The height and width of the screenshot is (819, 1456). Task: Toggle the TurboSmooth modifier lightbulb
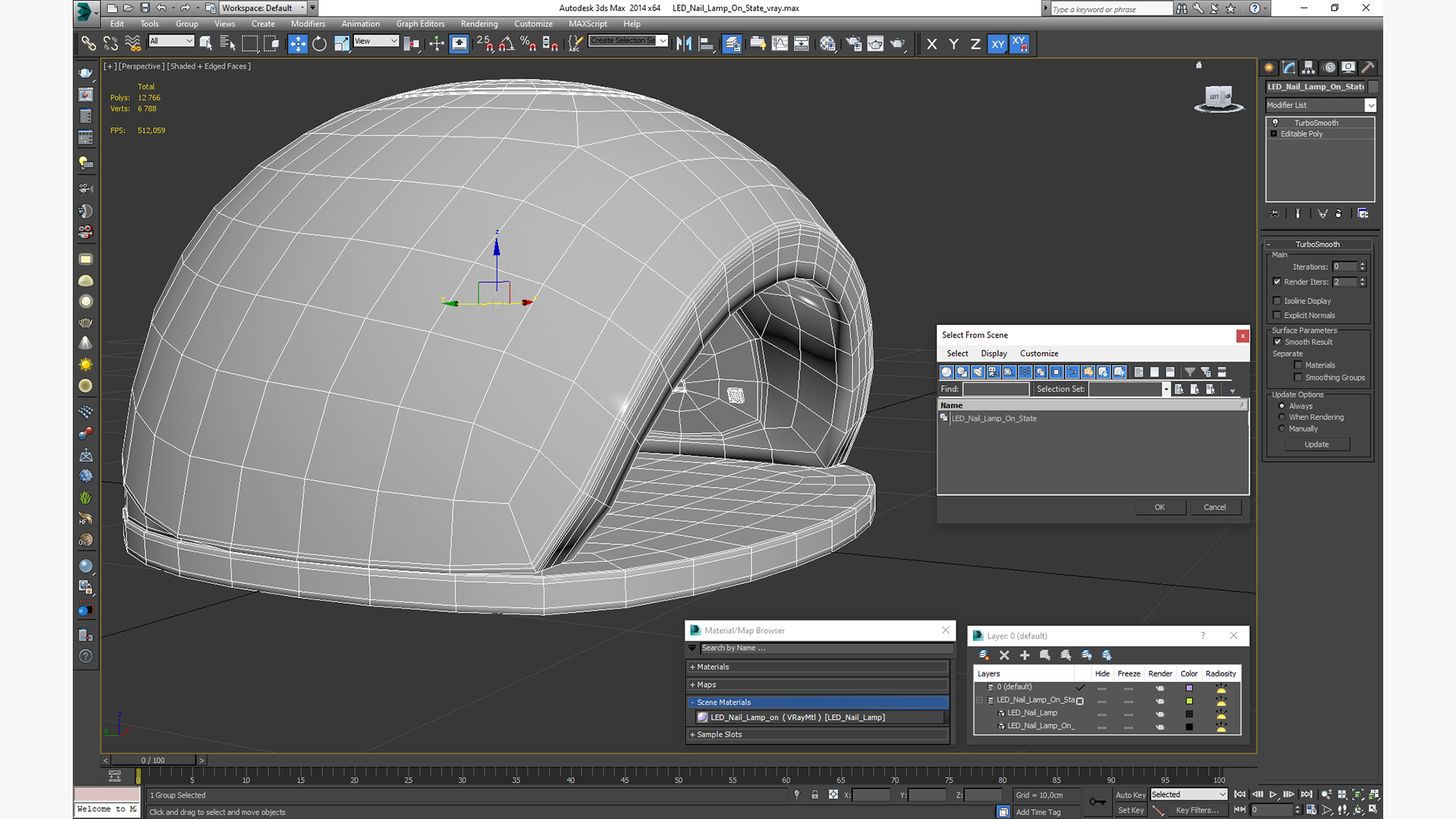1275,123
